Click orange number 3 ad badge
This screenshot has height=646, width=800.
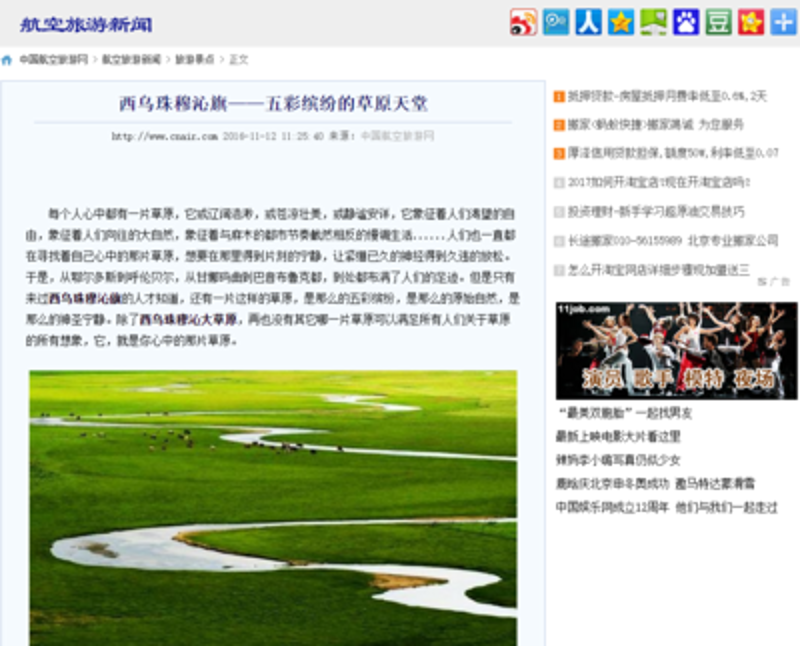point(559,153)
